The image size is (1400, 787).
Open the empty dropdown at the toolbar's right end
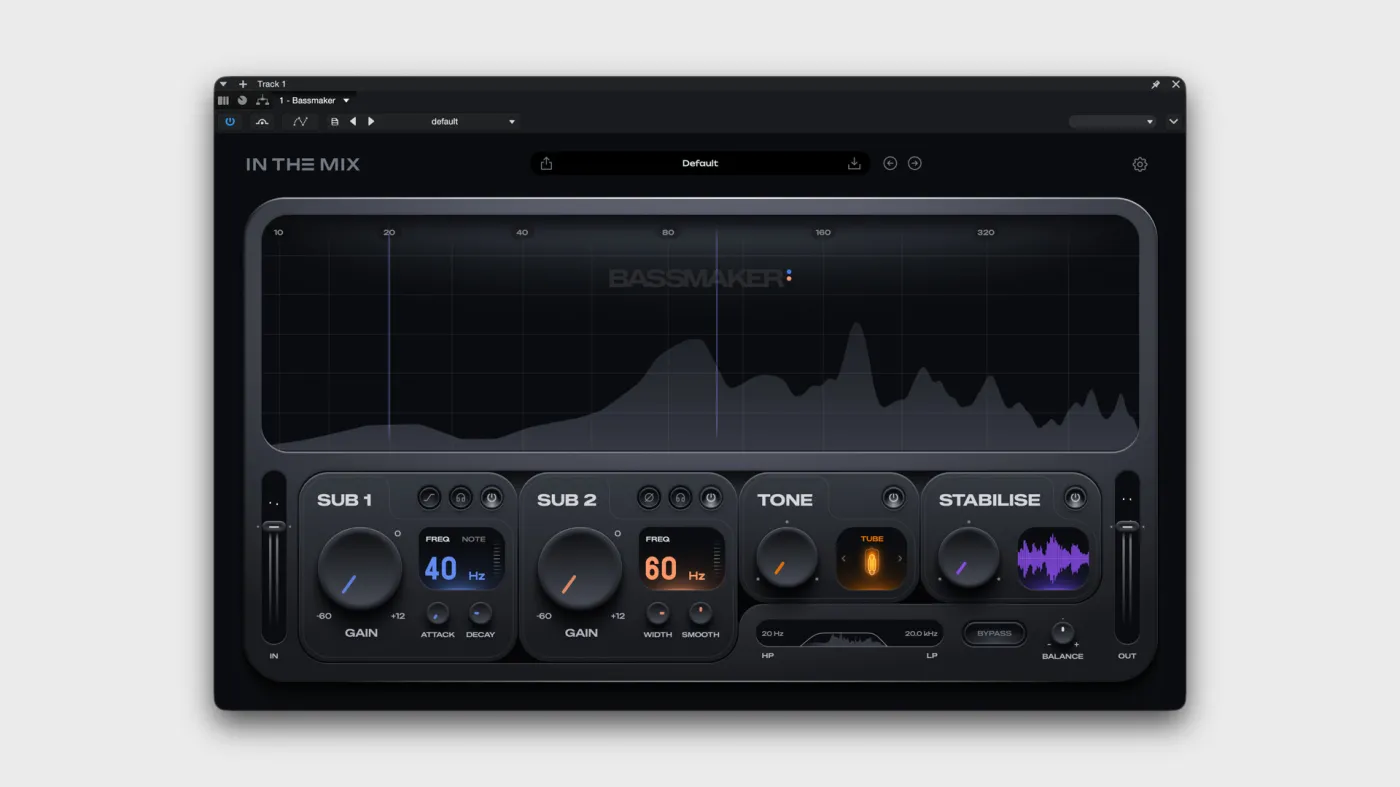click(x=1113, y=121)
